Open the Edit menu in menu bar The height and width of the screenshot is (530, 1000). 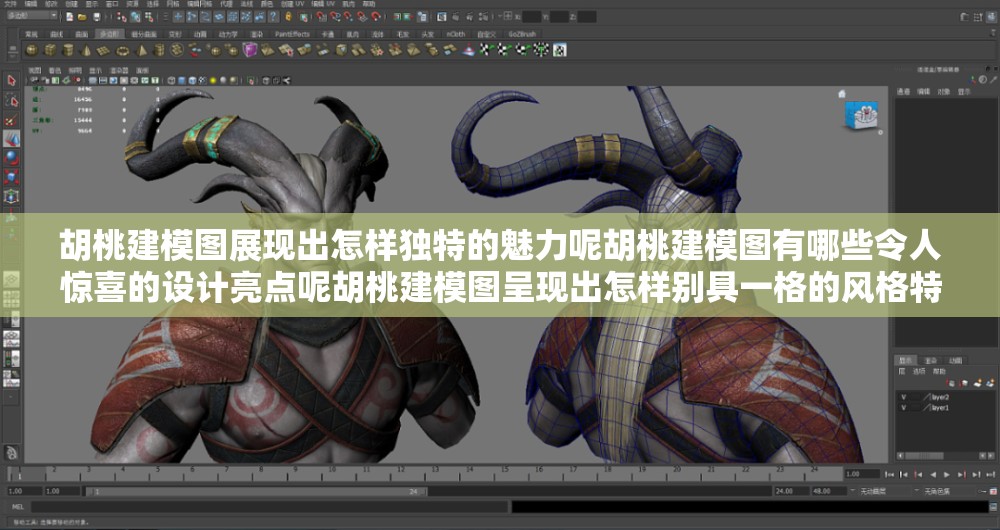tap(31, 4)
